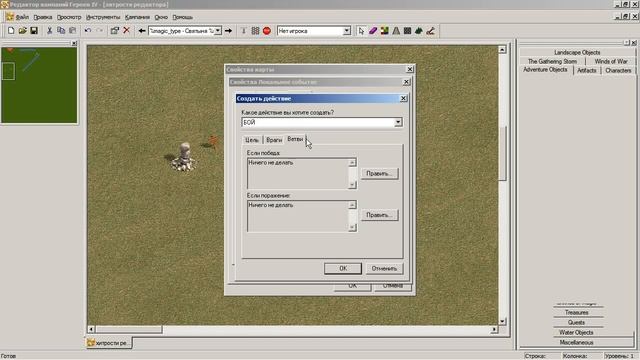Viewport: 640px width, 360px height.
Task: Click the Cut scissors icon
Action: 49,31
